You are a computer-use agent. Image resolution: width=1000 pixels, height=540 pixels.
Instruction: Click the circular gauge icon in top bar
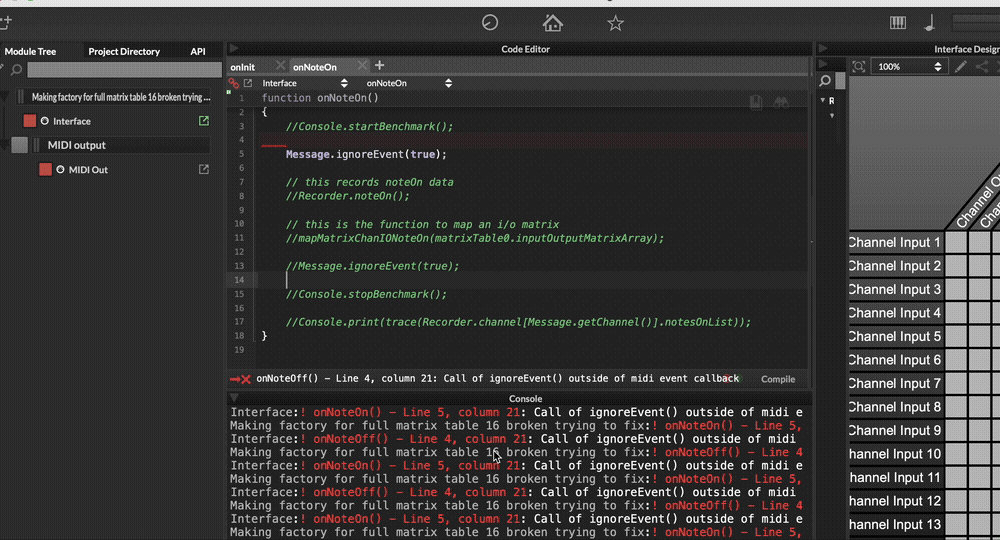[x=490, y=23]
